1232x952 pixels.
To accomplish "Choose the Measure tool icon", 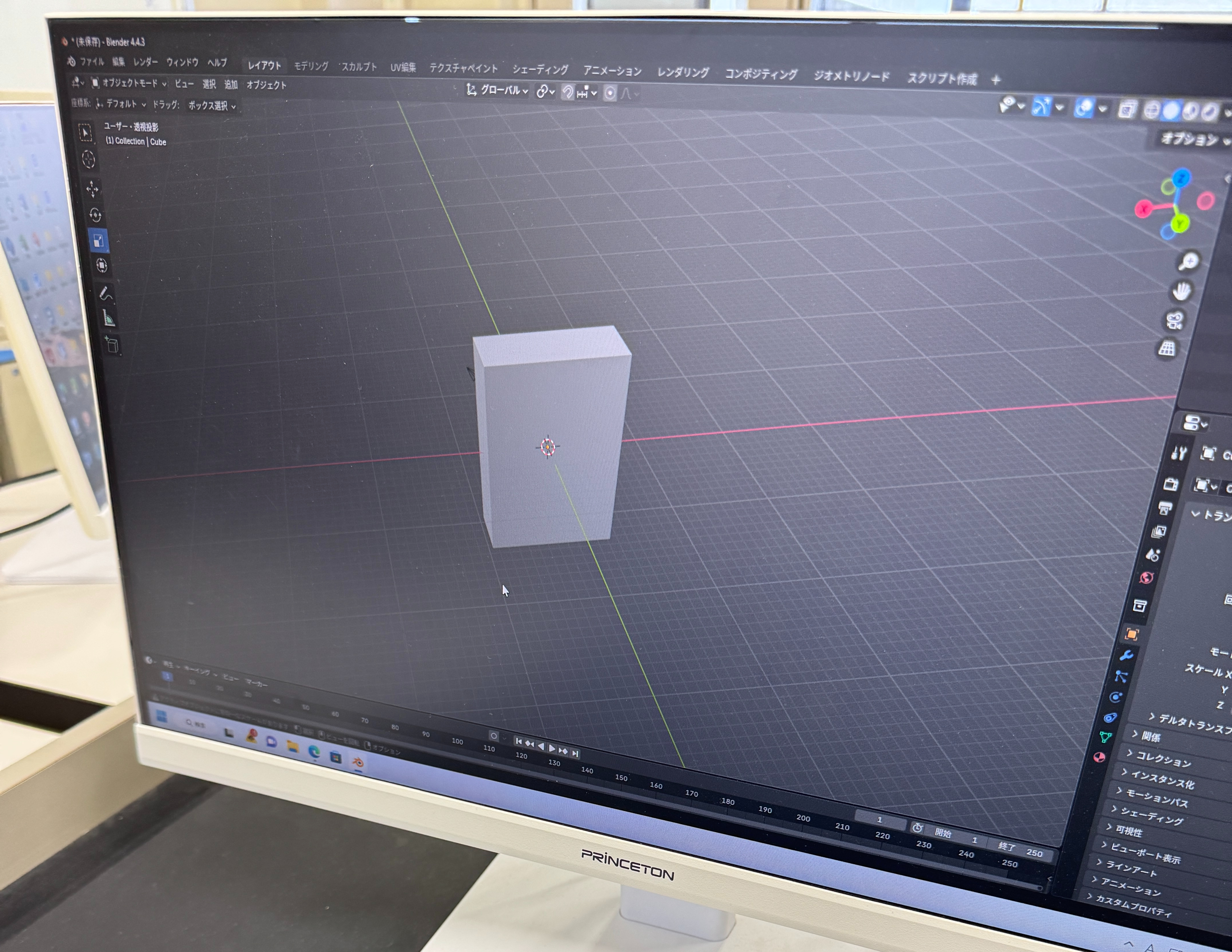I will (109, 318).
